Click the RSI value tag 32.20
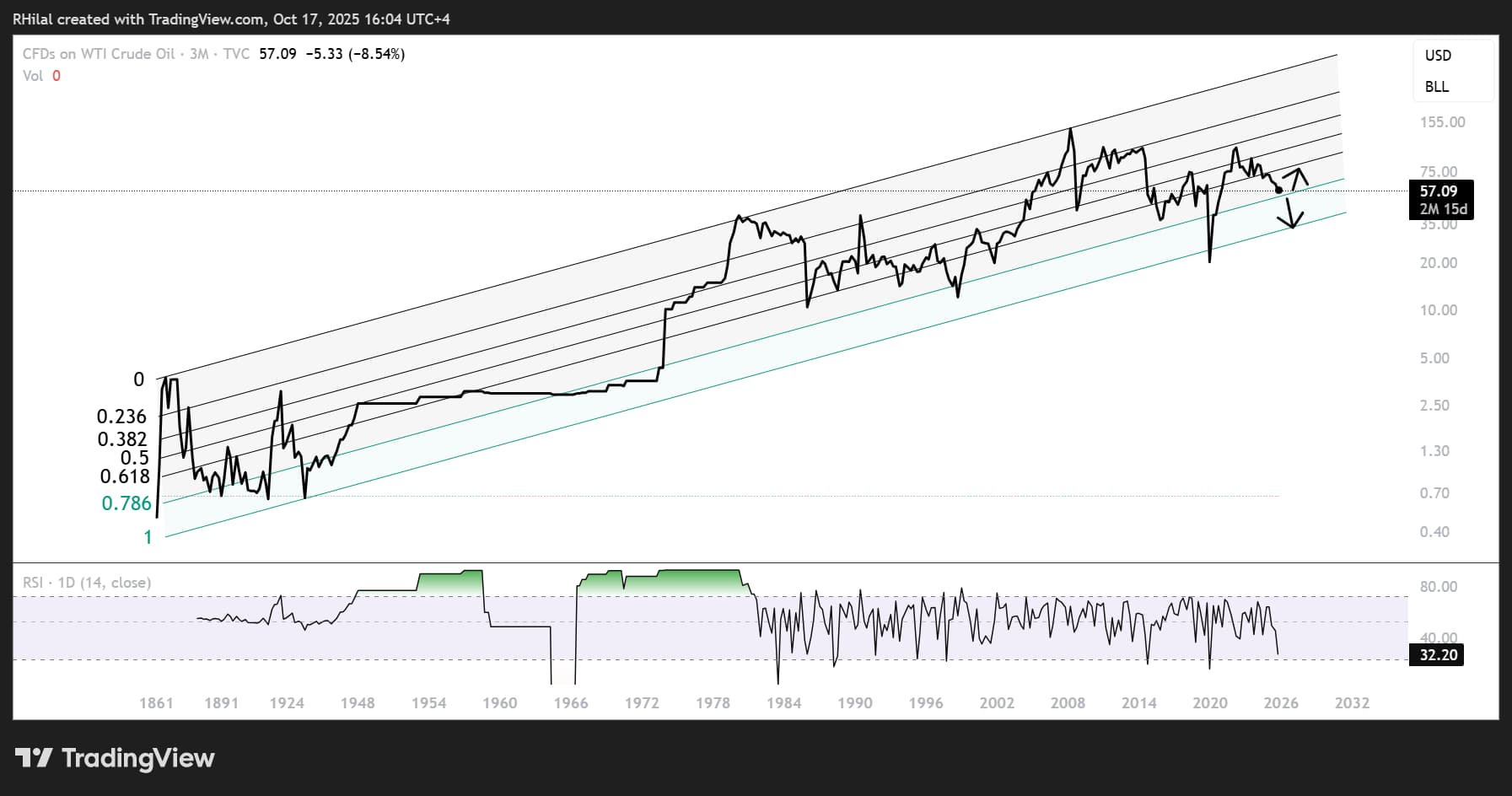This screenshot has width=1512, height=796. [1439, 655]
